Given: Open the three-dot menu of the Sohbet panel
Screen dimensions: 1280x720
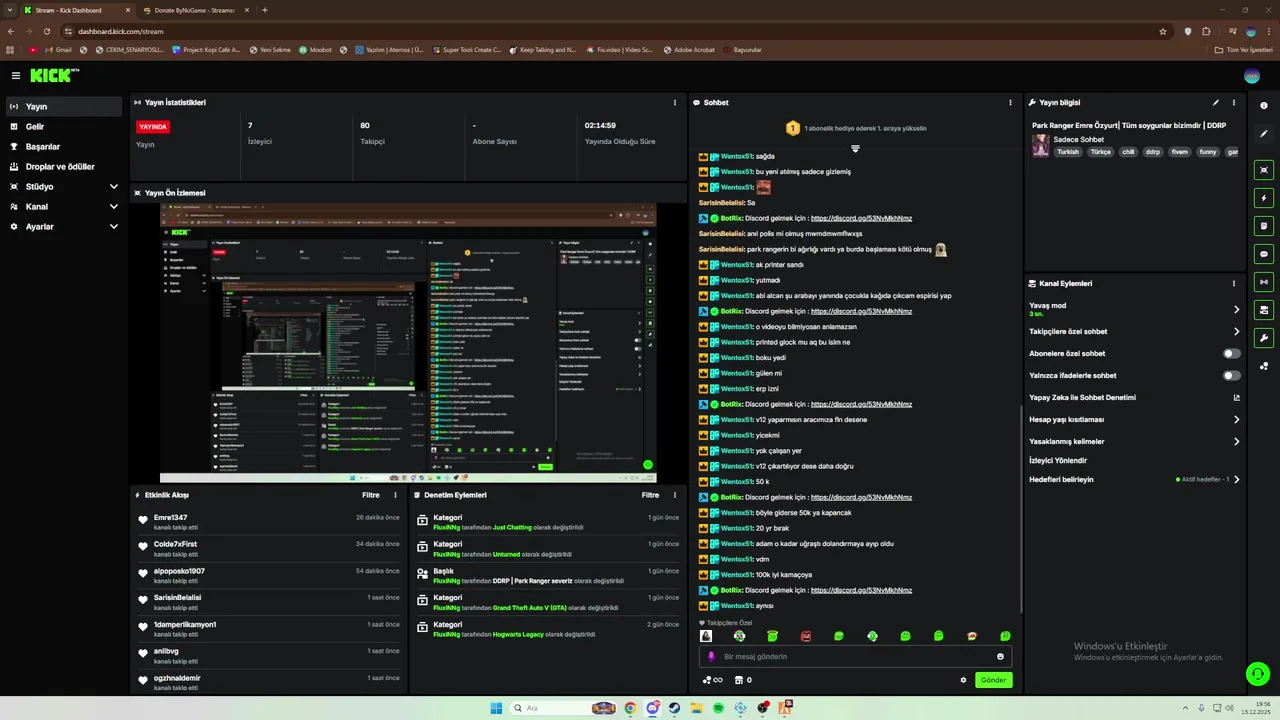Looking at the screenshot, I should 1010,103.
